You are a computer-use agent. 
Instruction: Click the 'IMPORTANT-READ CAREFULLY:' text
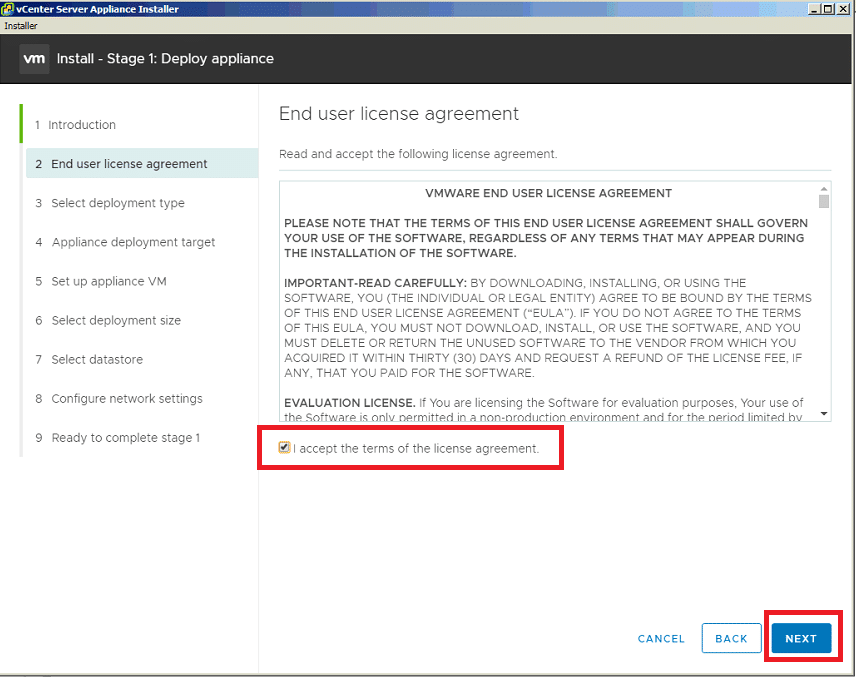pyautogui.click(x=376, y=283)
